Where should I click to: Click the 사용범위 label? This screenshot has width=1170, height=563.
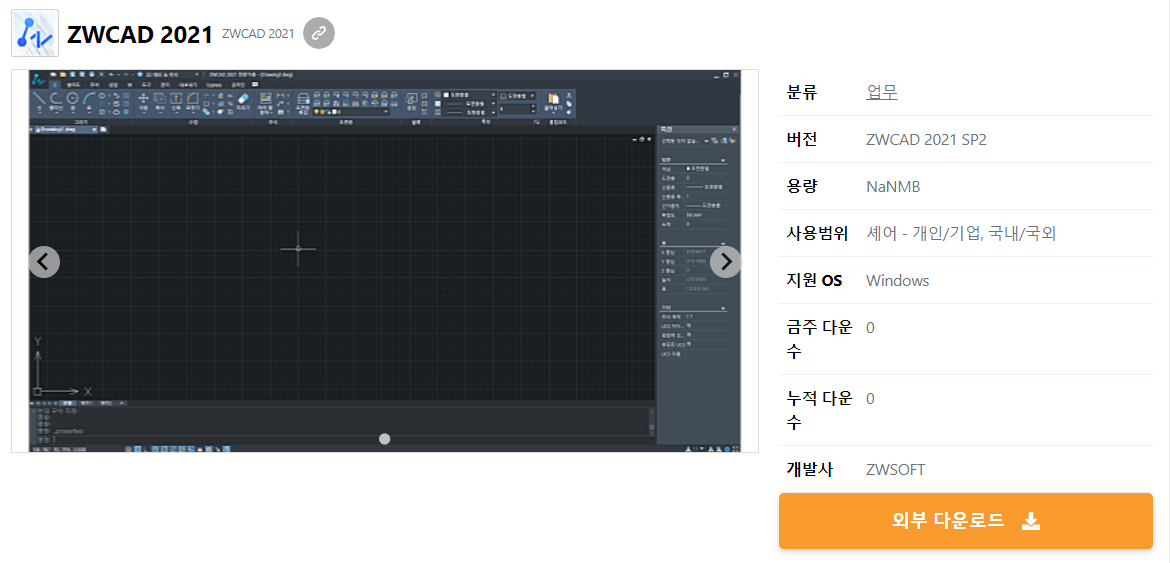pyautogui.click(x=818, y=233)
